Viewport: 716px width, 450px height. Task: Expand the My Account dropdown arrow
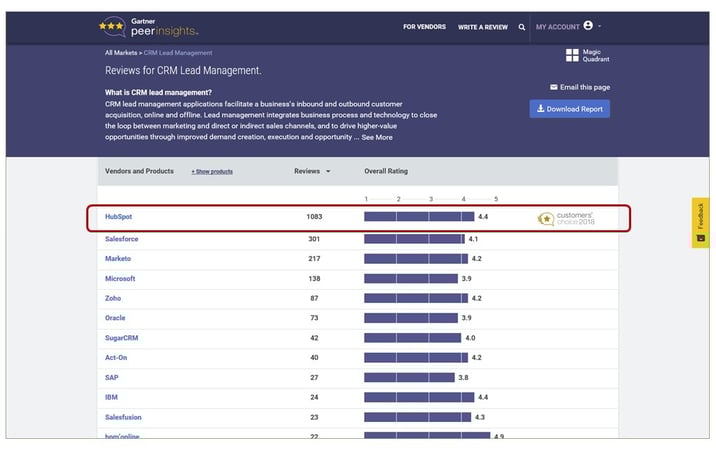coord(600,27)
